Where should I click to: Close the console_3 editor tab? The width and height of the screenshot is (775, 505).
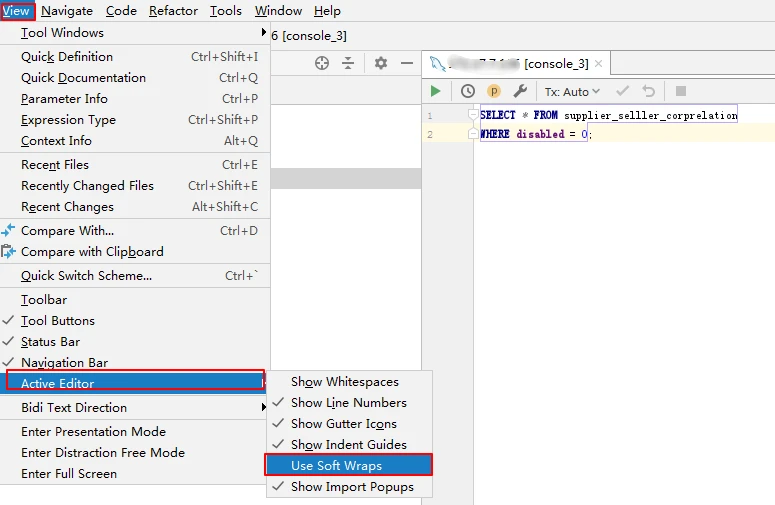point(599,63)
